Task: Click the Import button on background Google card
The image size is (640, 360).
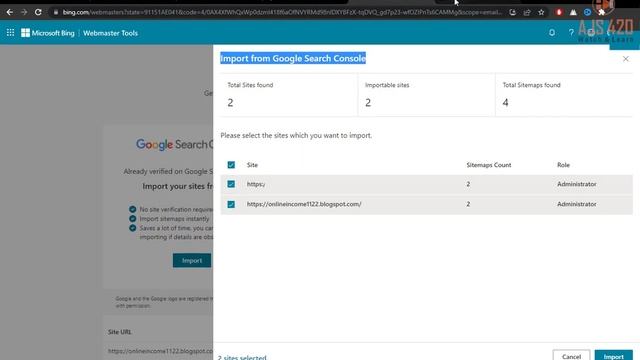Action: click(192, 260)
